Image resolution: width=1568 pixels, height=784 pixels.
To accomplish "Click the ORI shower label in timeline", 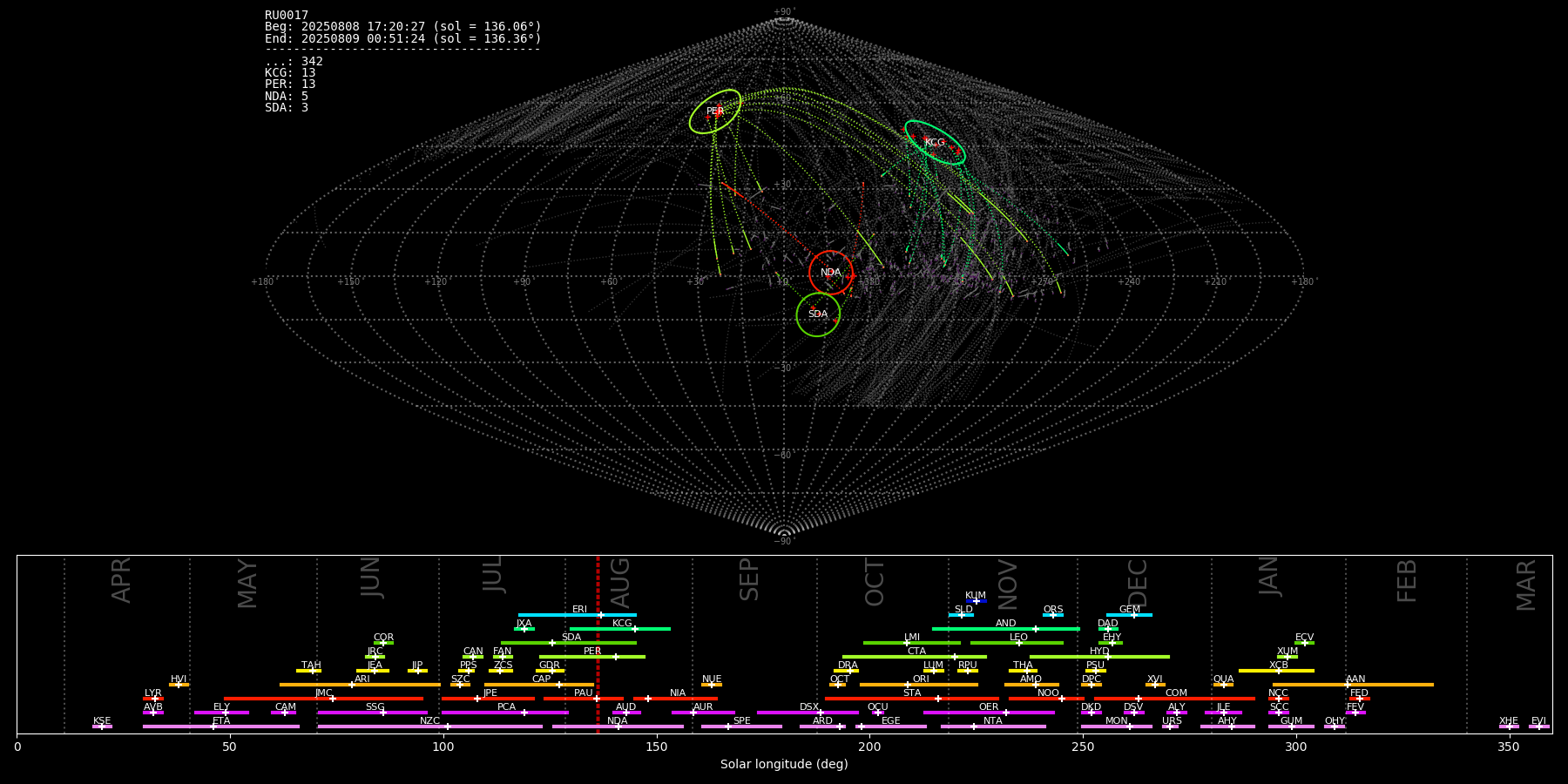I will (921, 679).
